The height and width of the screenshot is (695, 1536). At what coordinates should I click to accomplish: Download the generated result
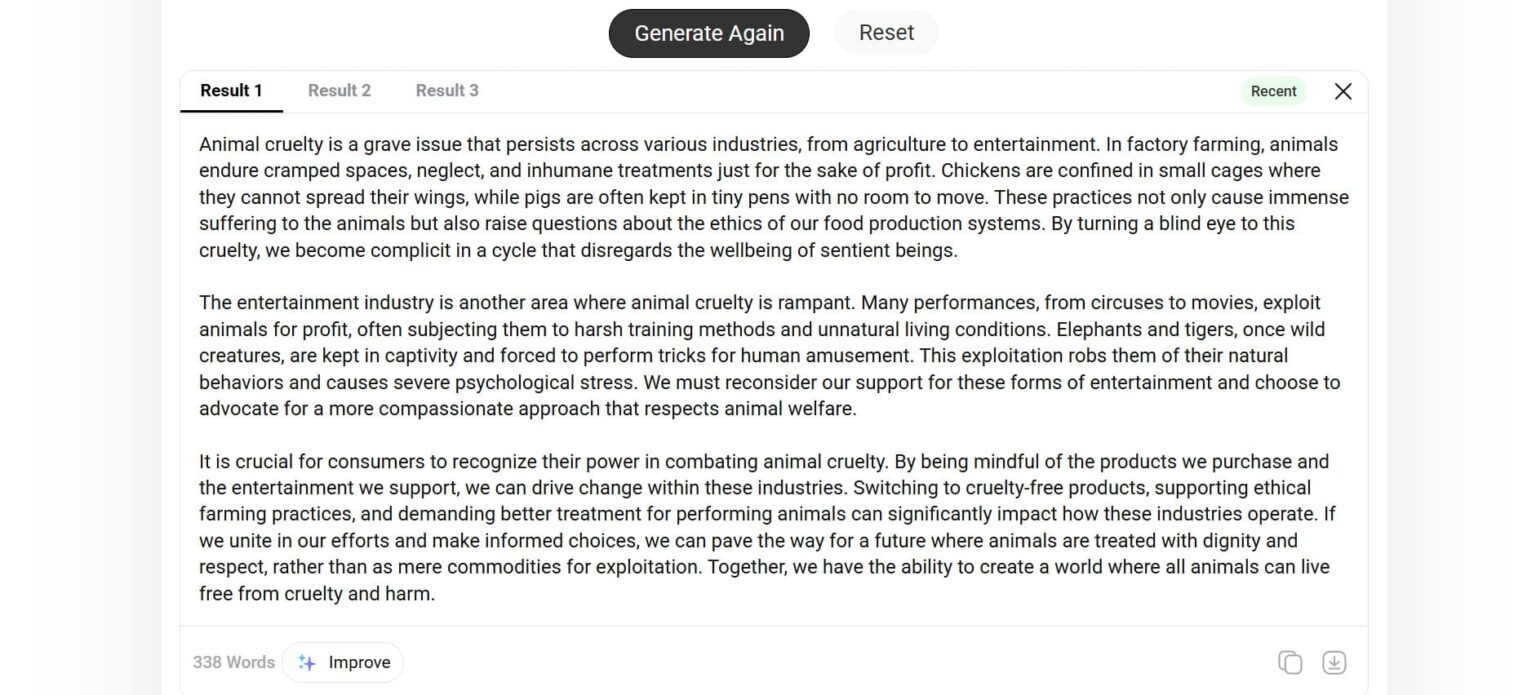[1334, 662]
